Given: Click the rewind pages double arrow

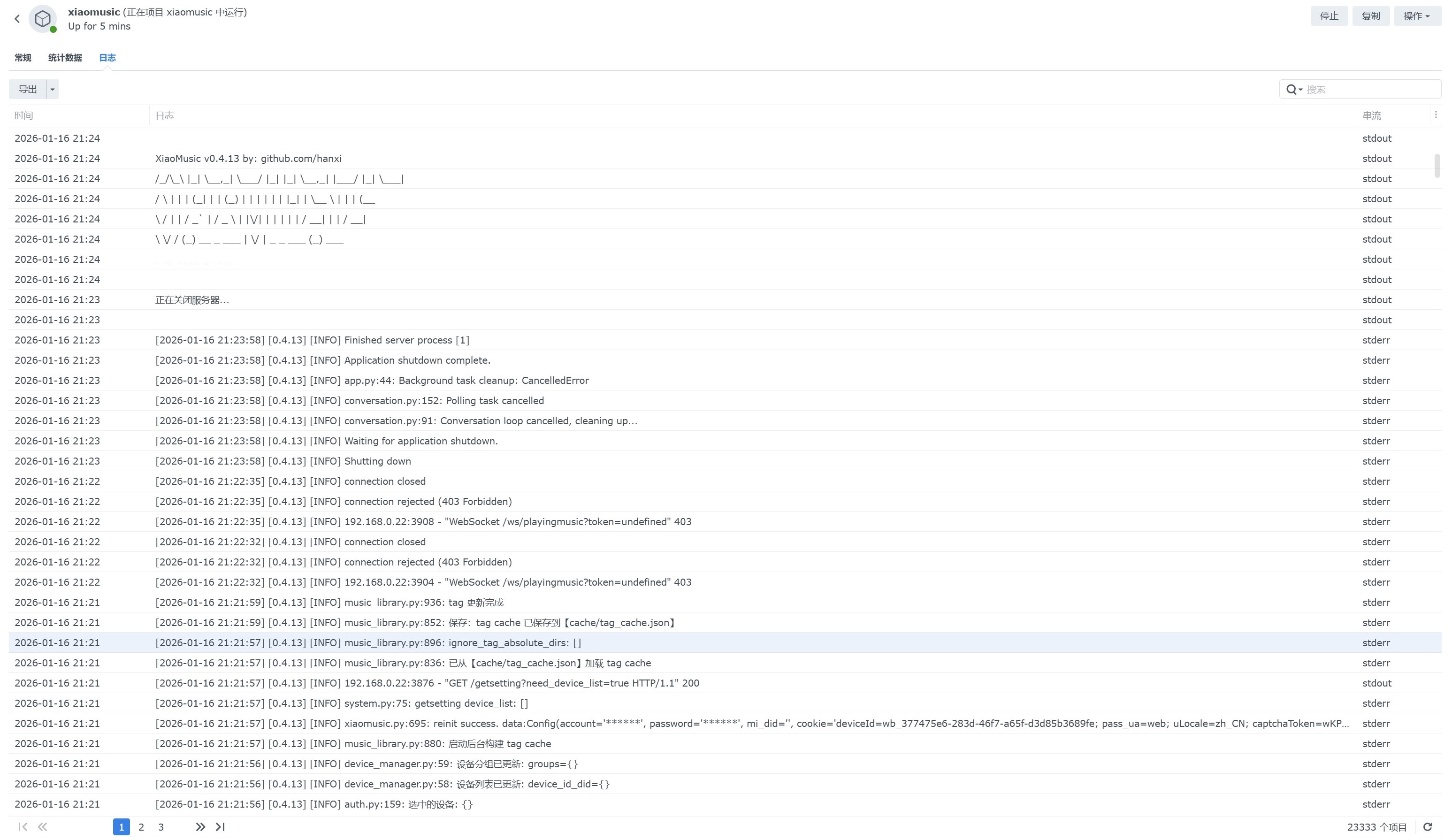Looking at the screenshot, I should click(43, 827).
